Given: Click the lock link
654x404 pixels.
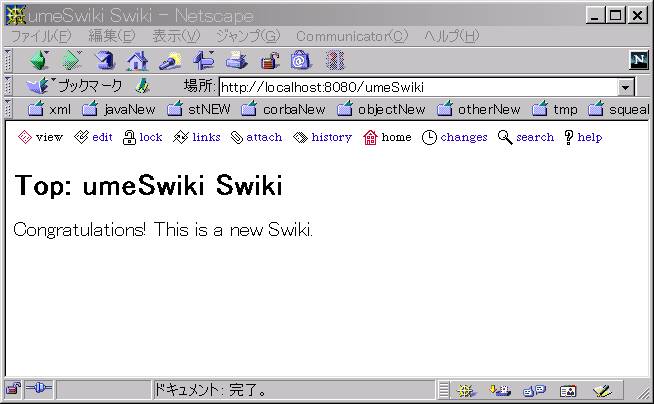Looking at the screenshot, I should (151, 137).
